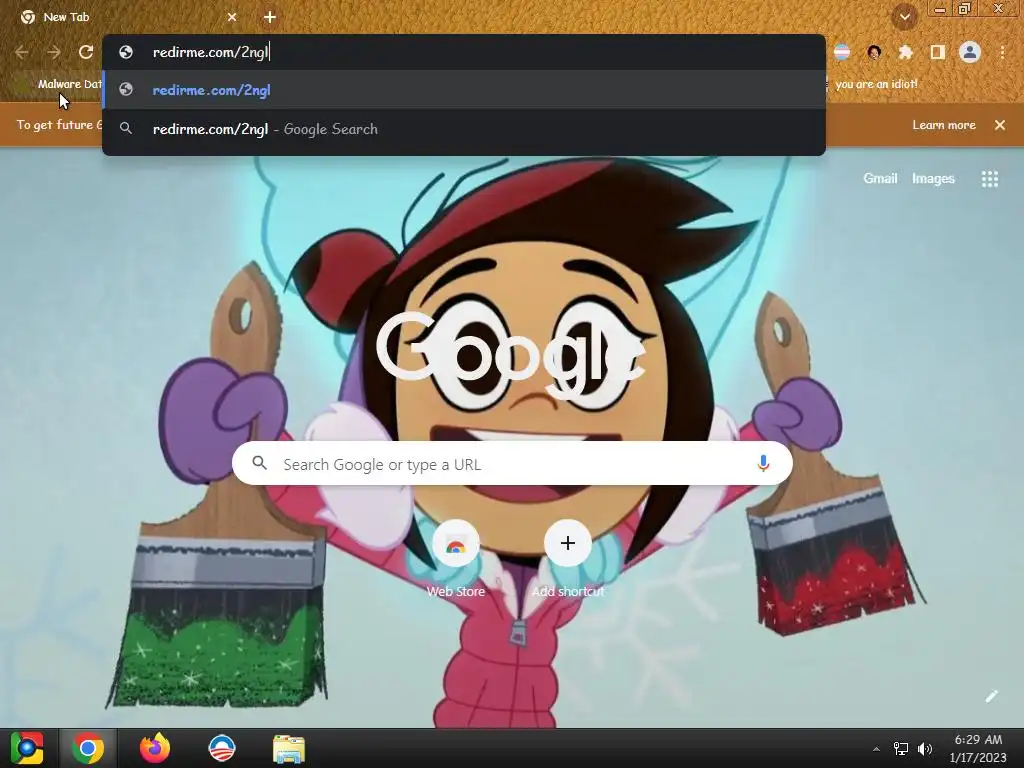Open the volume speaker tray icon
Viewport: 1024px width, 768px height.
[925, 749]
